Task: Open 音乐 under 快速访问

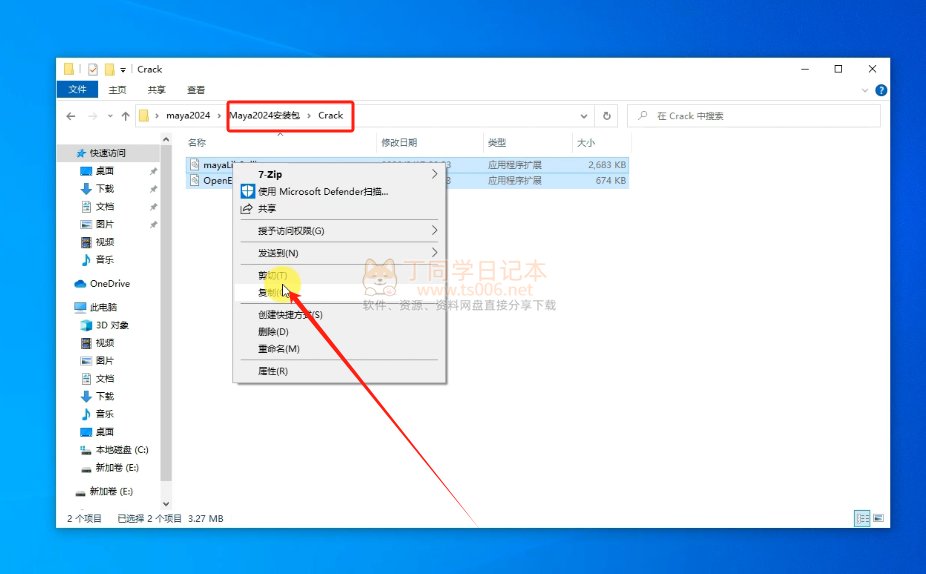Action: pos(105,259)
